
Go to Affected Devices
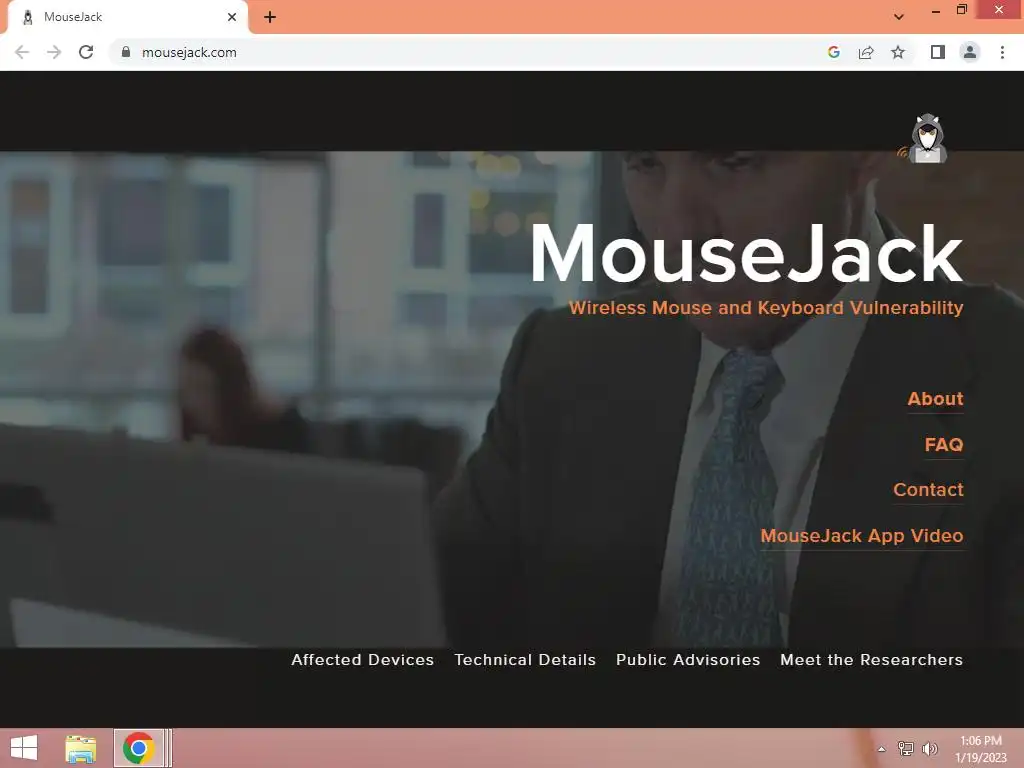362,660
